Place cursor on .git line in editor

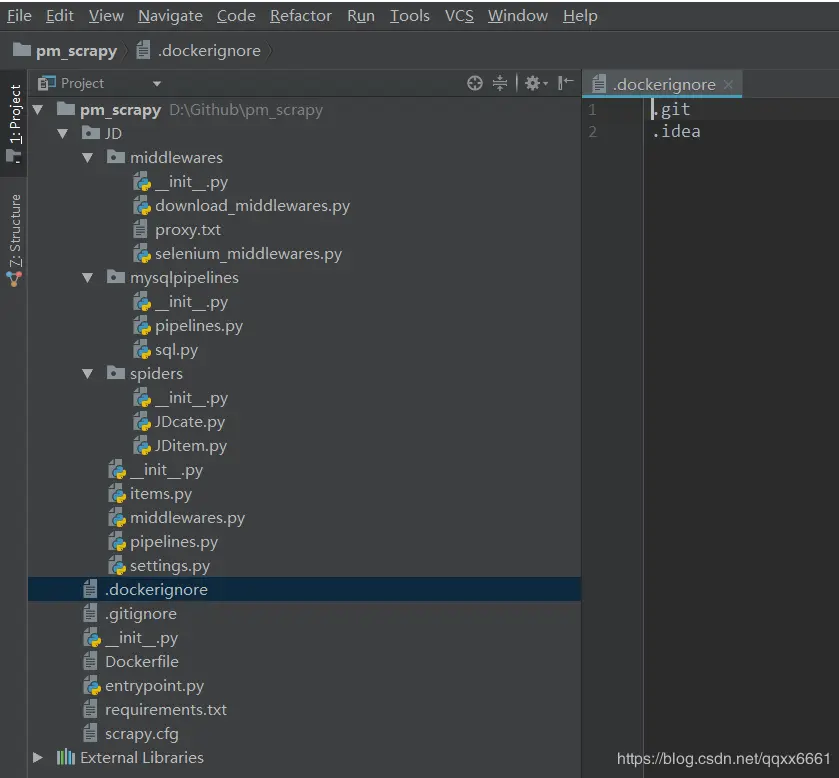click(671, 109)
